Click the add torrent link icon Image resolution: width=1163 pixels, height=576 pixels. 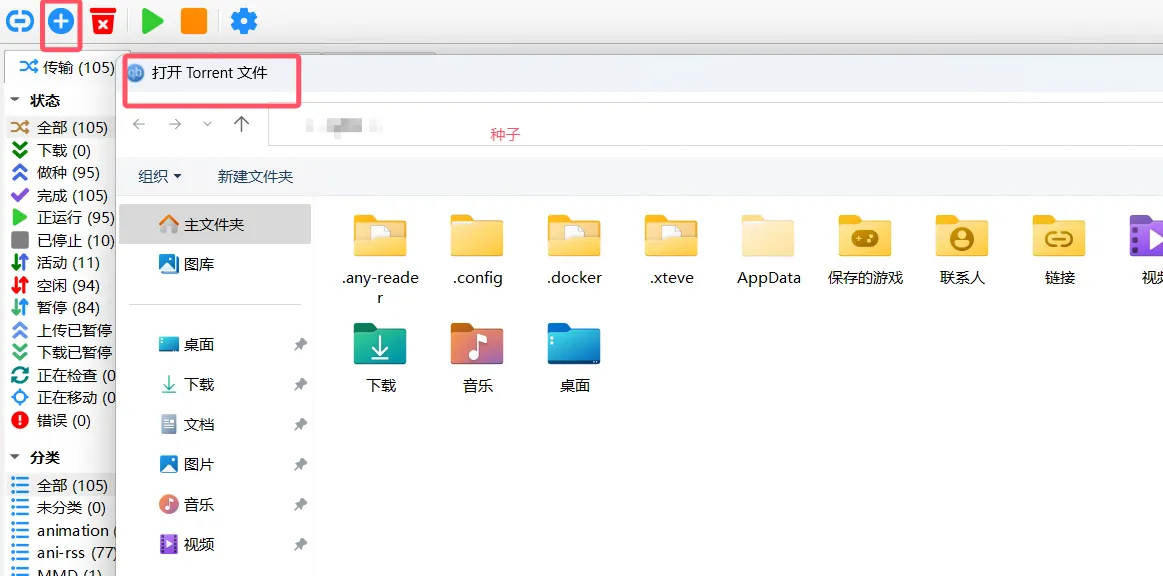click(x=20, y=20)
